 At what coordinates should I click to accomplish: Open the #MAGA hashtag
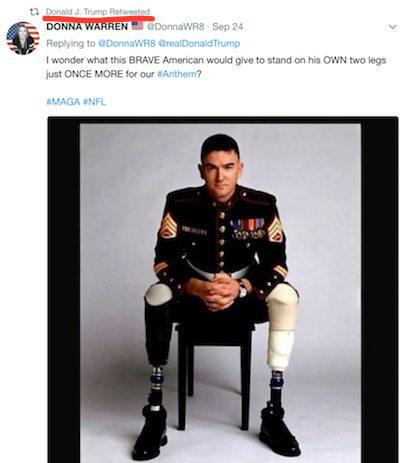coord(63,102)
